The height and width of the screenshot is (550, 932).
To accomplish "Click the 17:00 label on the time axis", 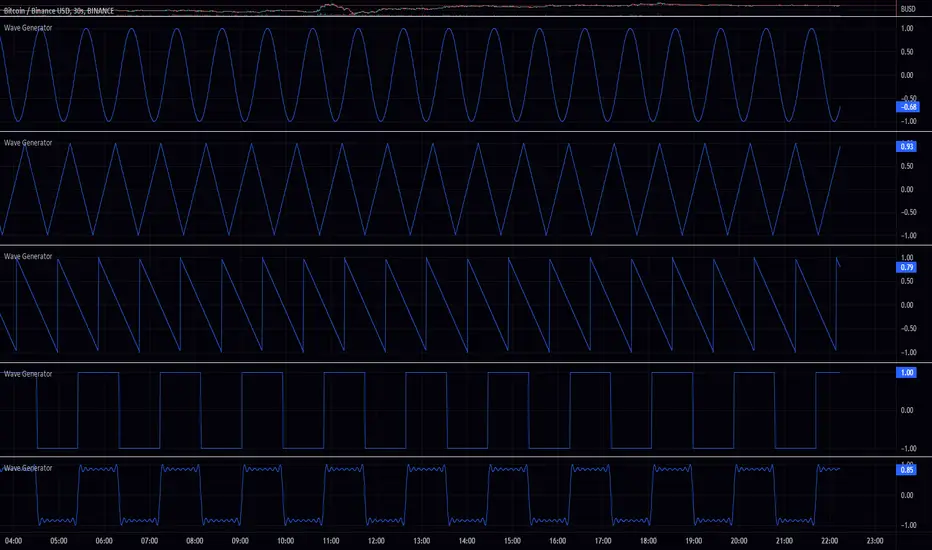I will click(603, 541).
